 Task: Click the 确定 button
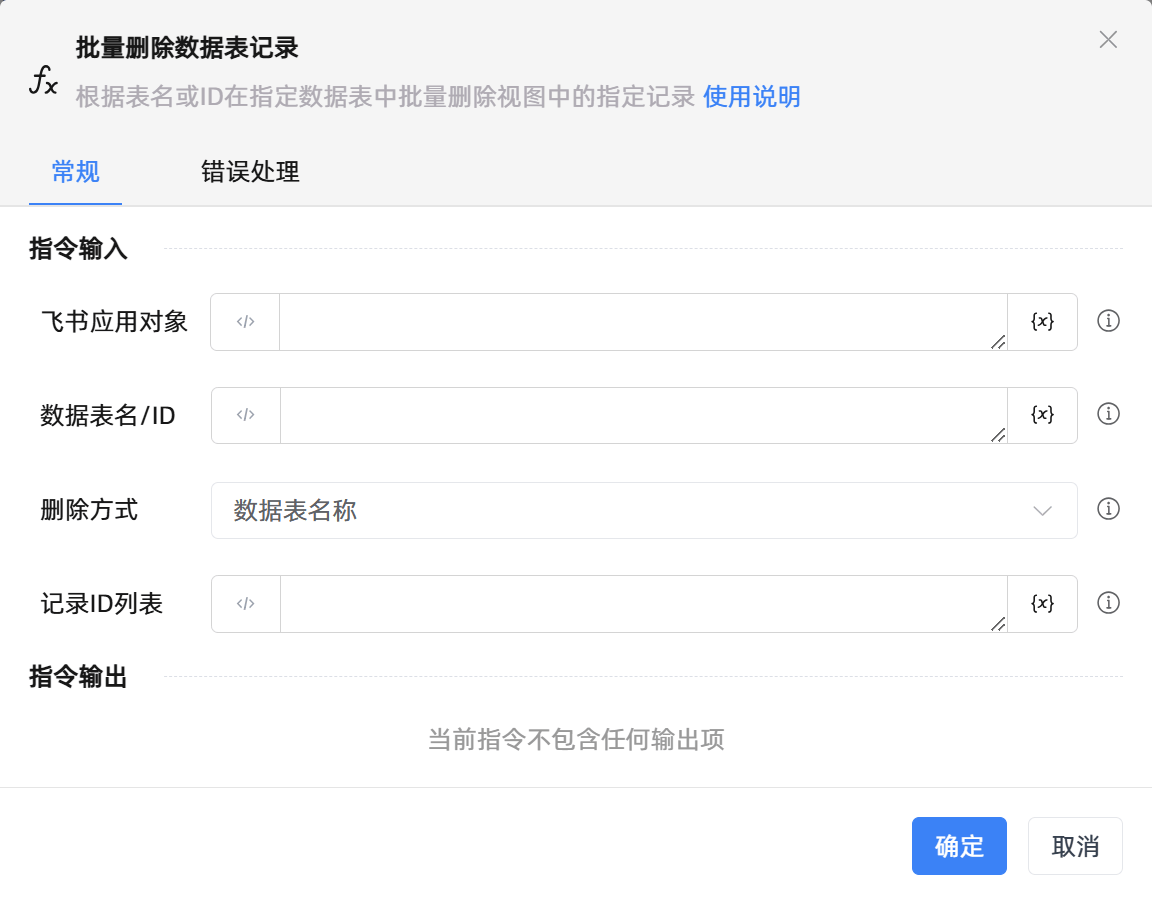pos(958,846)
